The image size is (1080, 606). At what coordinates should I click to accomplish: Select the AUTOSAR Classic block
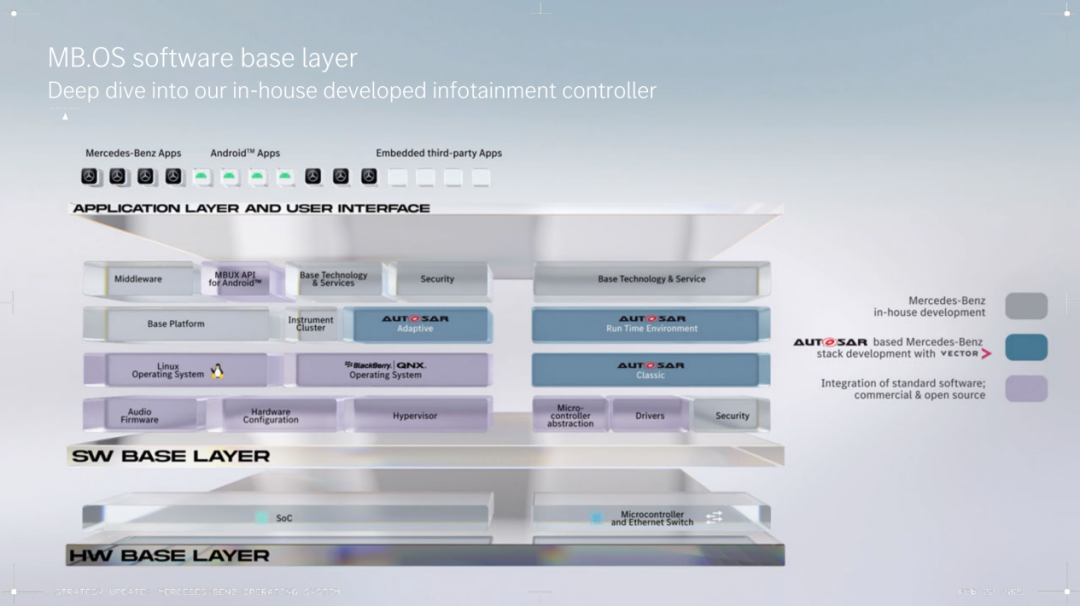click(x=651, y=370)
